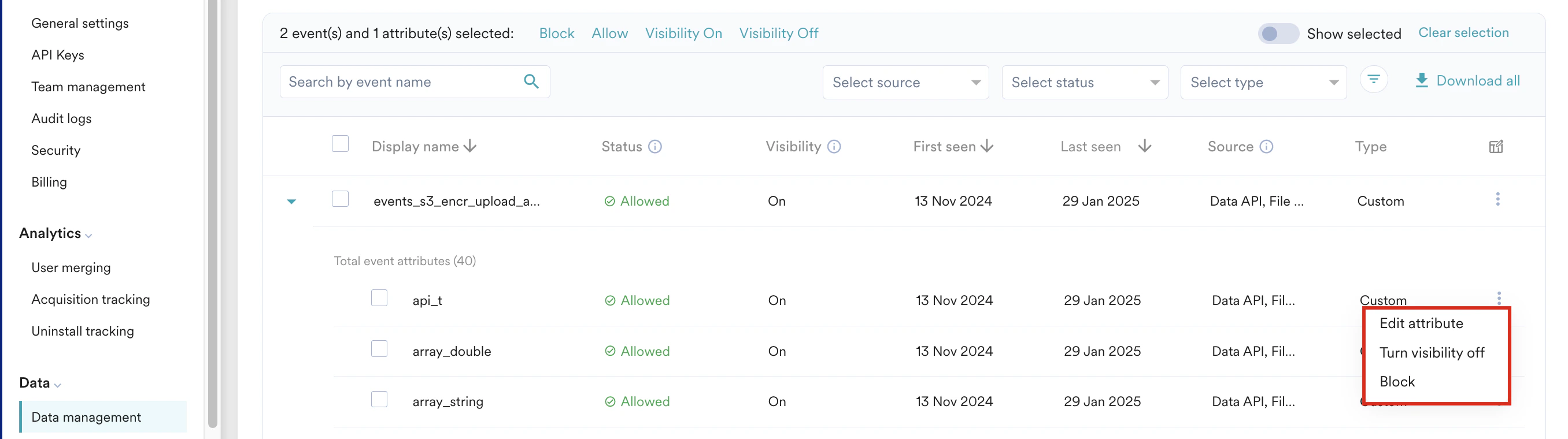Click the Status column info icon
Image resolution: width=1568 pixels, height=439 pixels.
click(x=656, y=147)
